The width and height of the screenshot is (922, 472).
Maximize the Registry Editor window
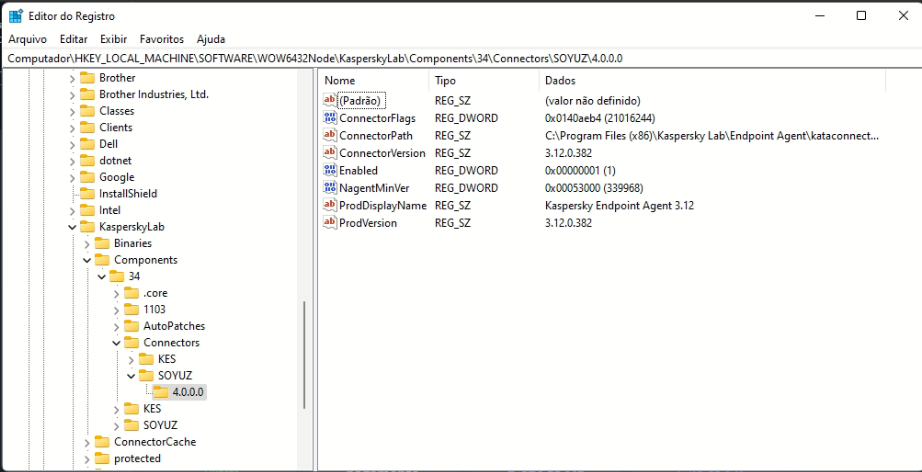pos(861,16)
